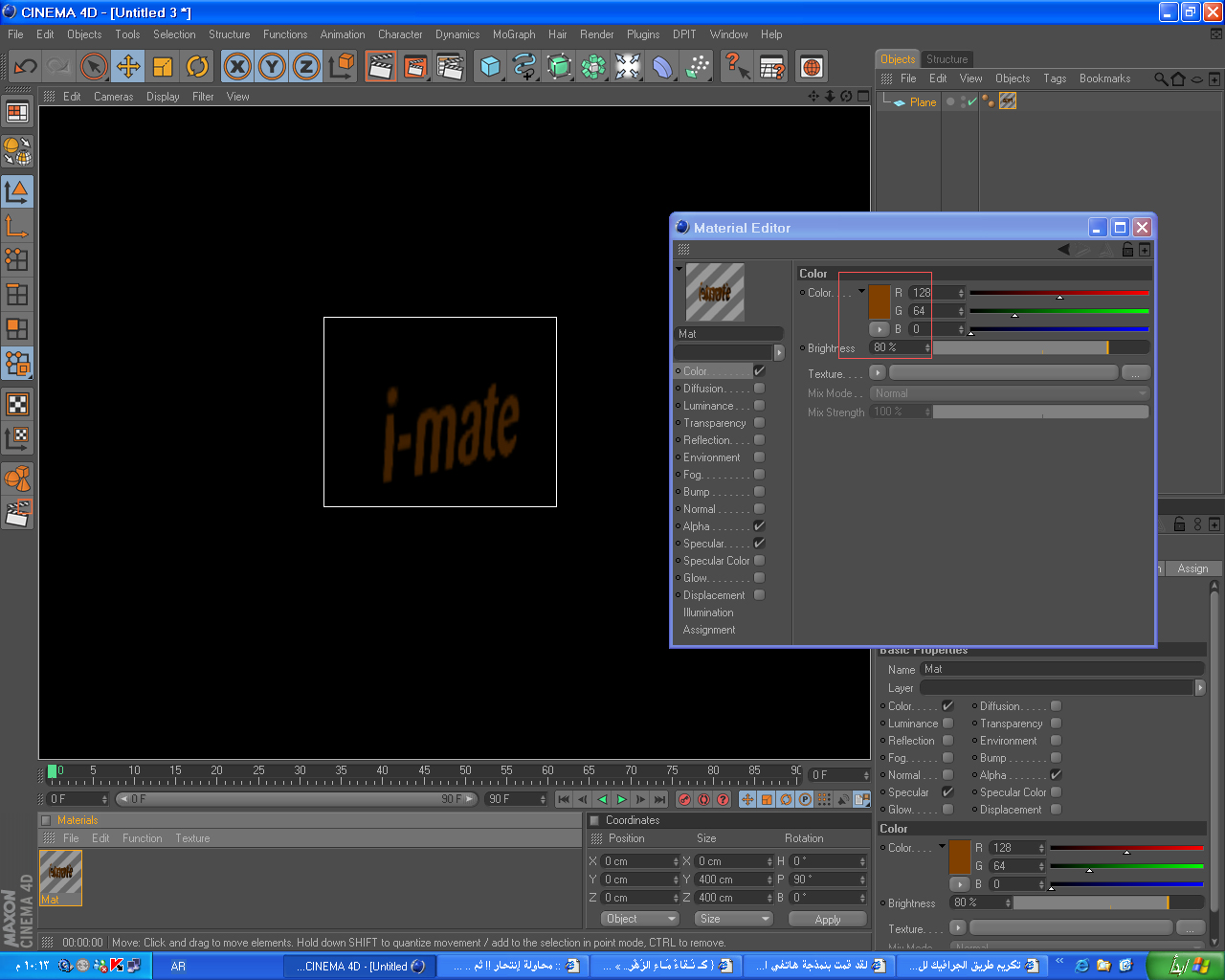Click the arrow right of material layer field
This screenshot has height=980, width=1225.
click(x=778, y=352)
